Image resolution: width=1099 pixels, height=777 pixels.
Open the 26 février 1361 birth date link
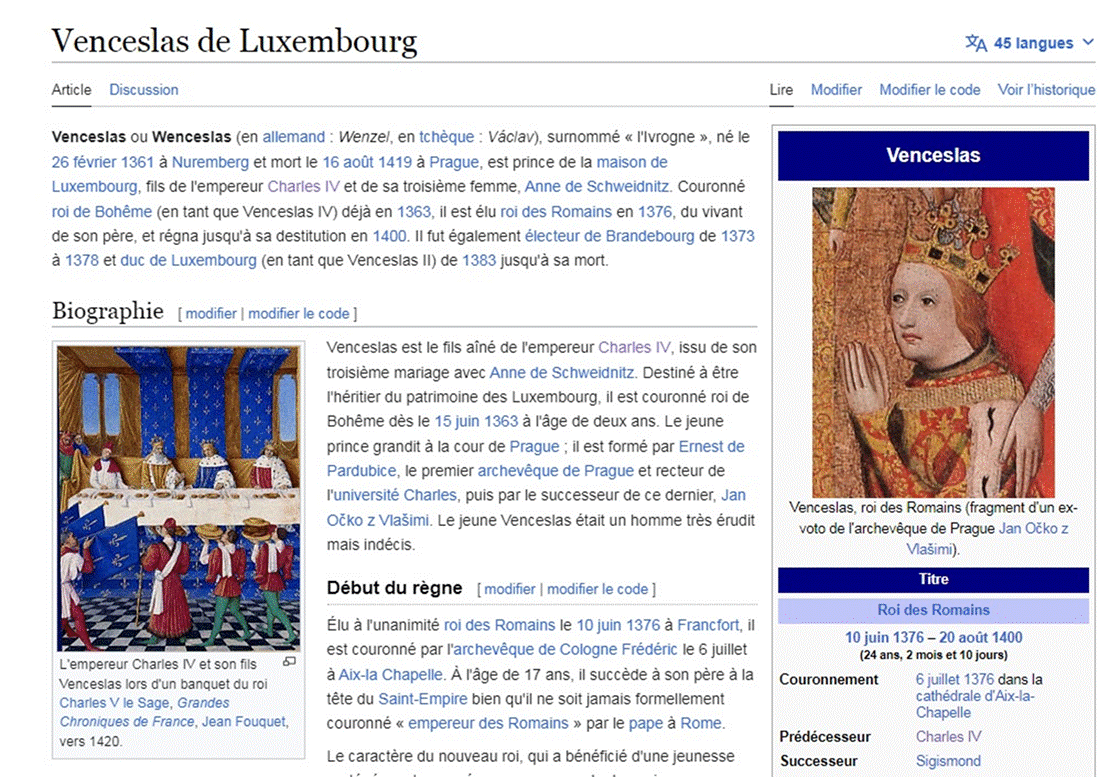tap(102, 163)
